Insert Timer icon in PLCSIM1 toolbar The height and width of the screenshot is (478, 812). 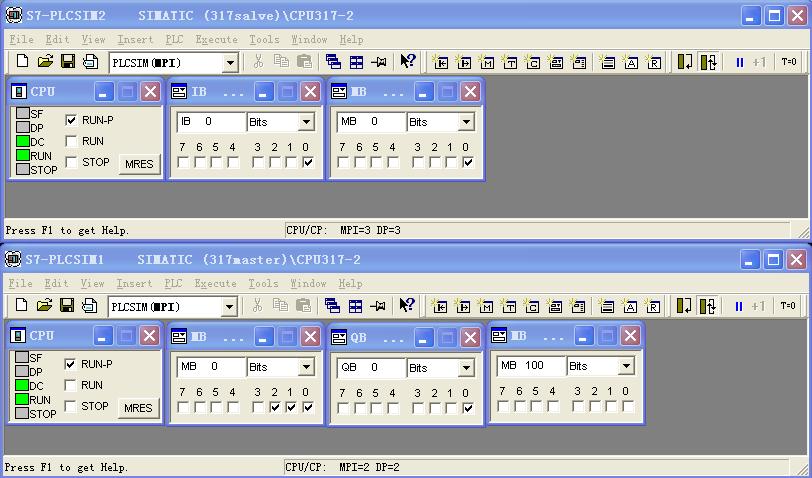click(509, 306)
